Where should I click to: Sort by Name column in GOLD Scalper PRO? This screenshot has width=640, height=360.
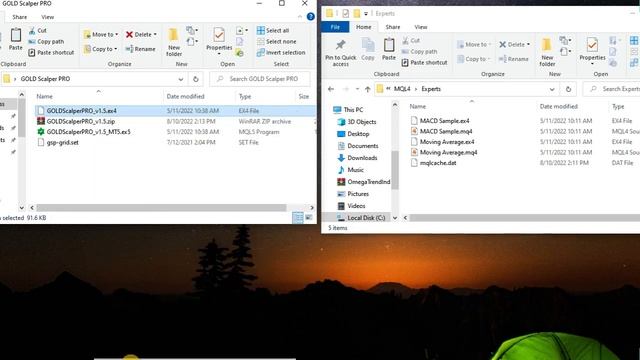[44, 97]
